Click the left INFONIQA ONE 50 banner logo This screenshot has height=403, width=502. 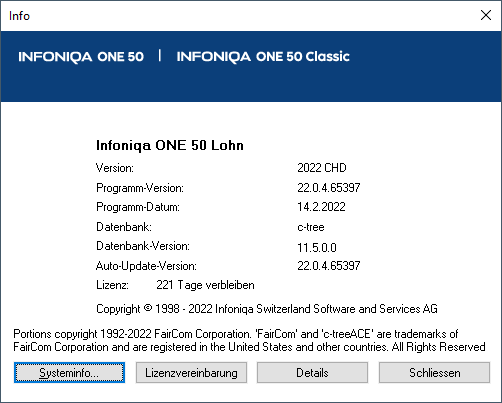pos(81,56)
